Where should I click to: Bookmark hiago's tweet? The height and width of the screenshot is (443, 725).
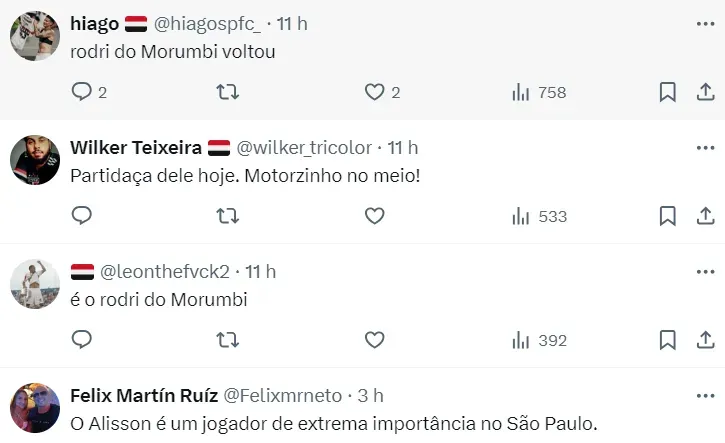668,92
